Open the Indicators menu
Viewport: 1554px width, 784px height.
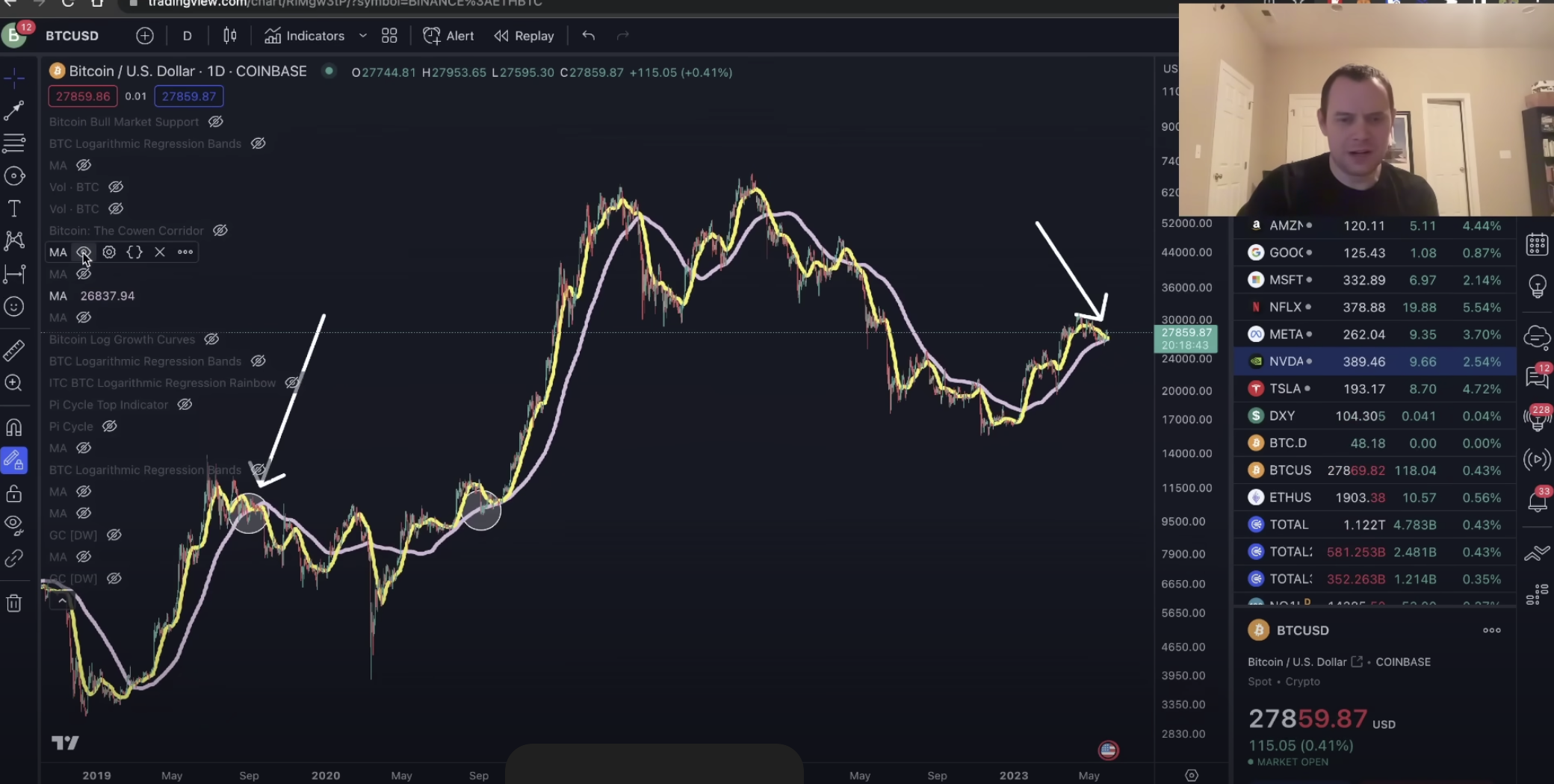pos(305,36)
